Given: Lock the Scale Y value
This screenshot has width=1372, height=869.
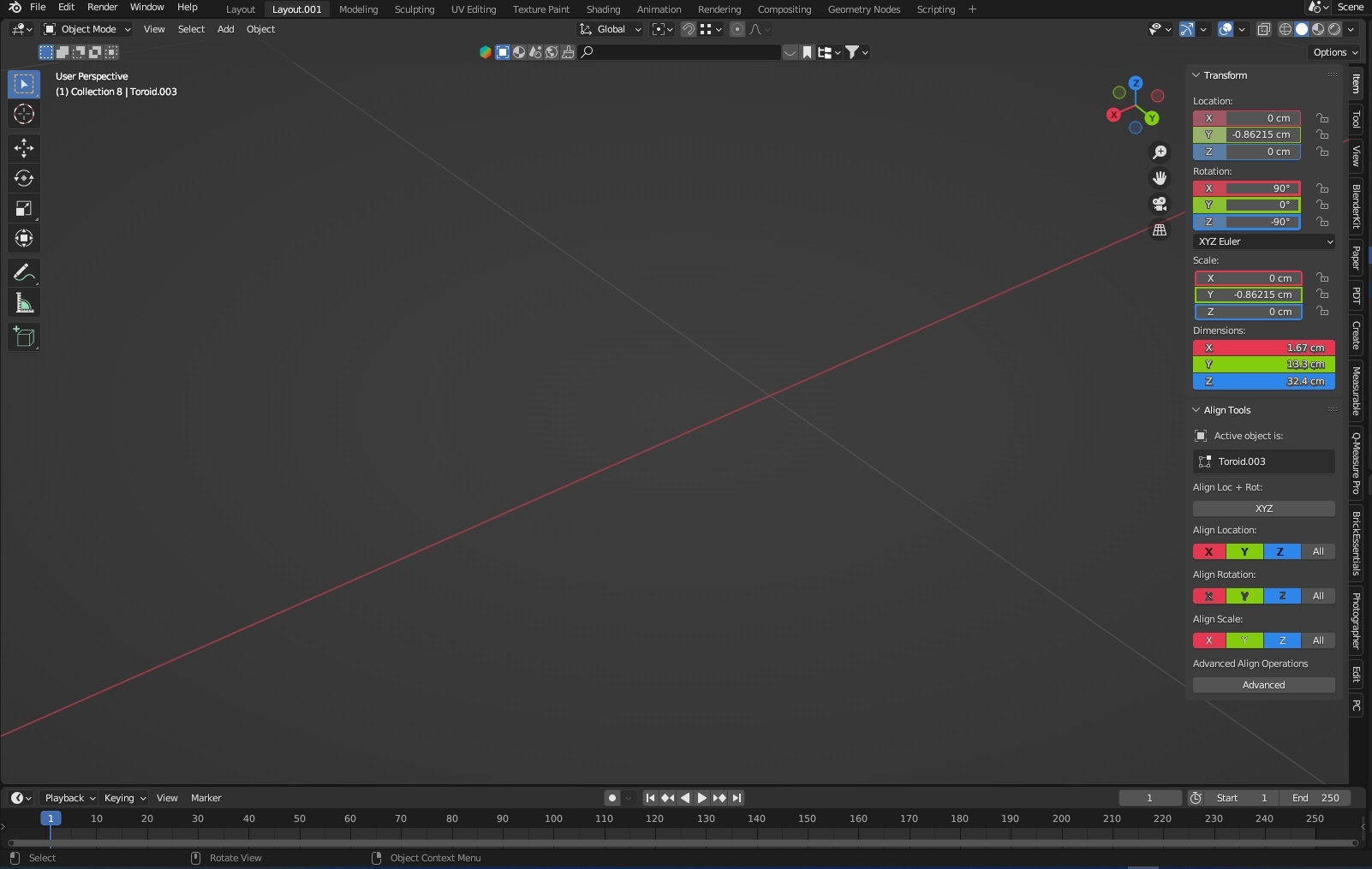Looking at the screenshot, I should click(x=1323, y=295).
